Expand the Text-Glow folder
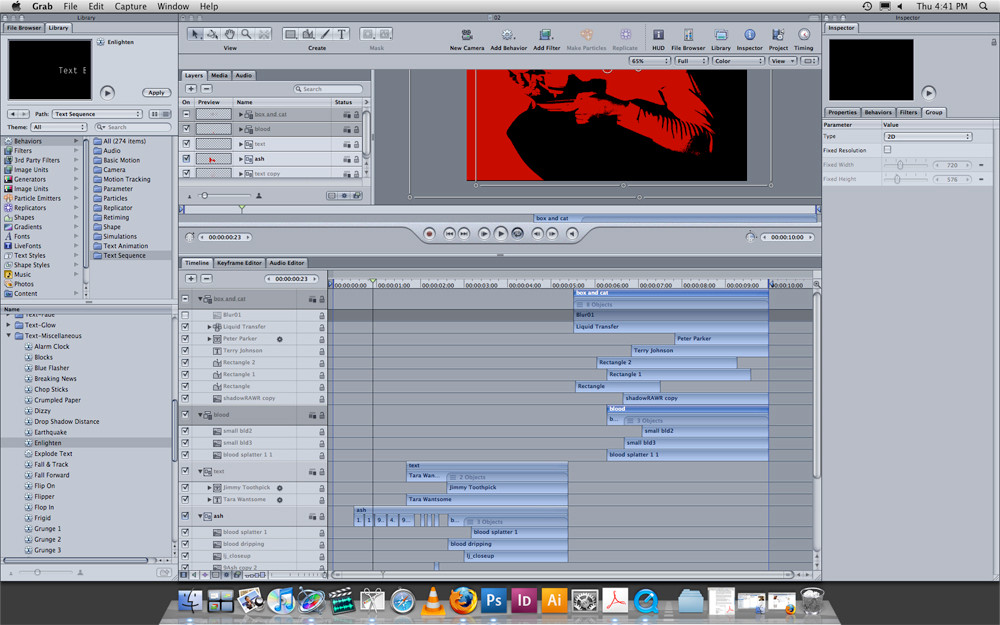1000x625 pixels. [9, 325]
